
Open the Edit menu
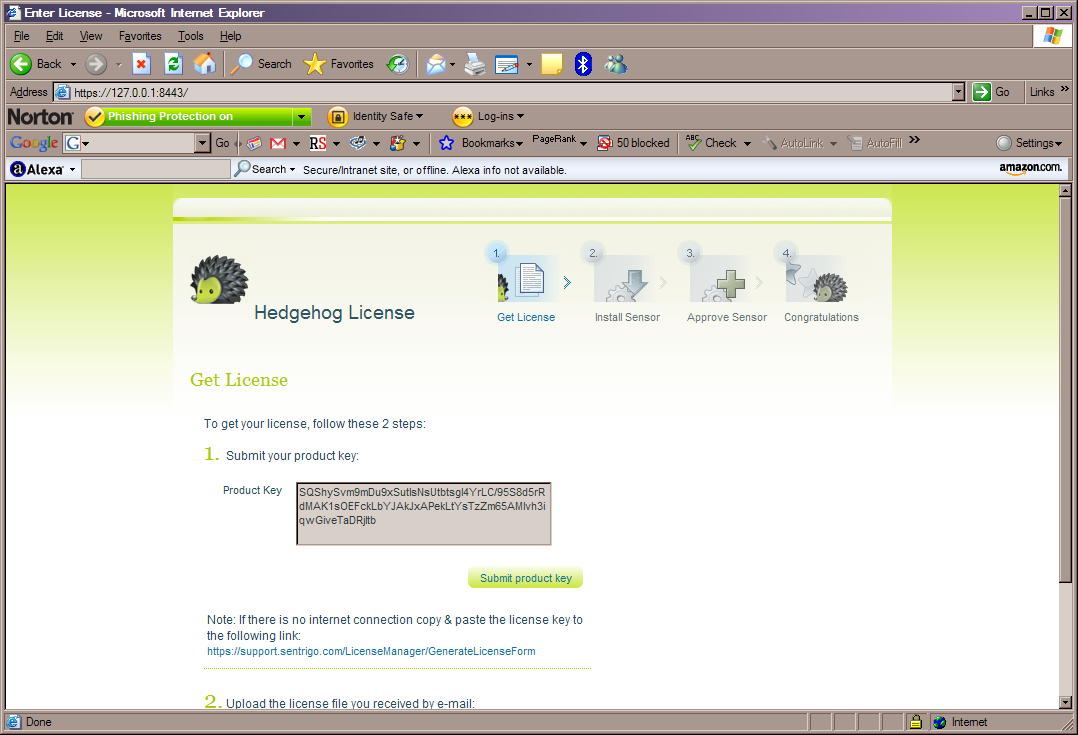pyautogui.click(x=54, y=36)
